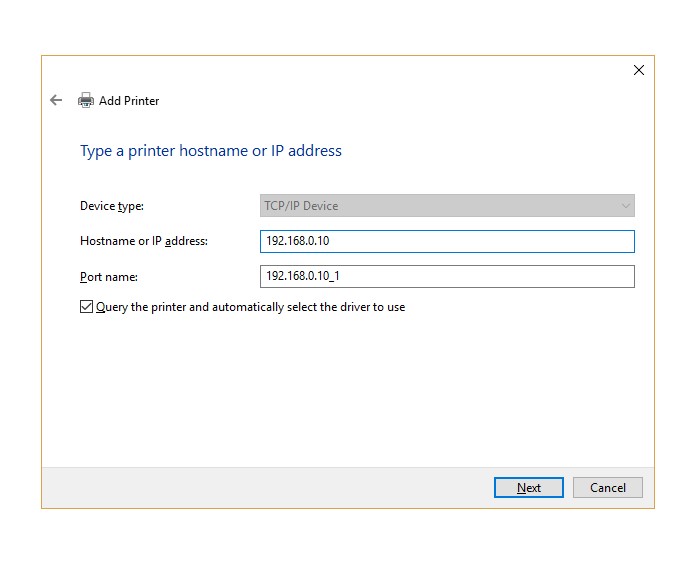Viewport: 696px width, 564px height.
Task: Click the 'Type a printer hostname or IP address' heading
Action: tap(211, 151)
